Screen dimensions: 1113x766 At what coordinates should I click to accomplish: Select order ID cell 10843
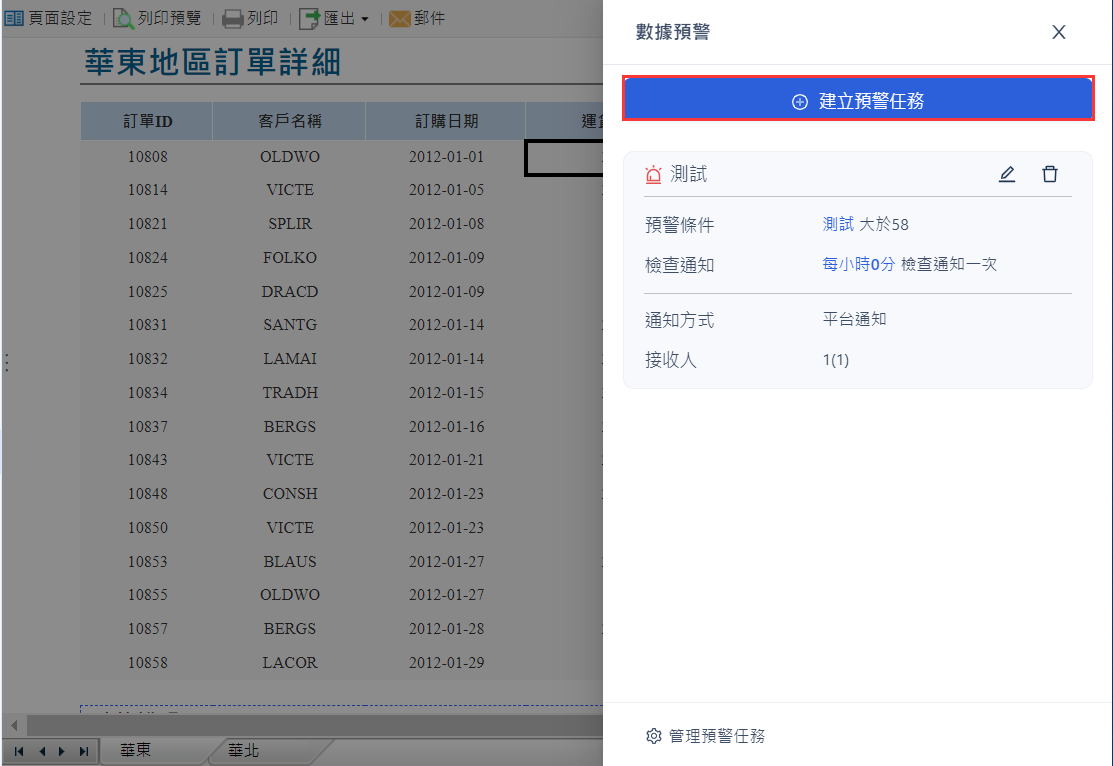point(147,459)
